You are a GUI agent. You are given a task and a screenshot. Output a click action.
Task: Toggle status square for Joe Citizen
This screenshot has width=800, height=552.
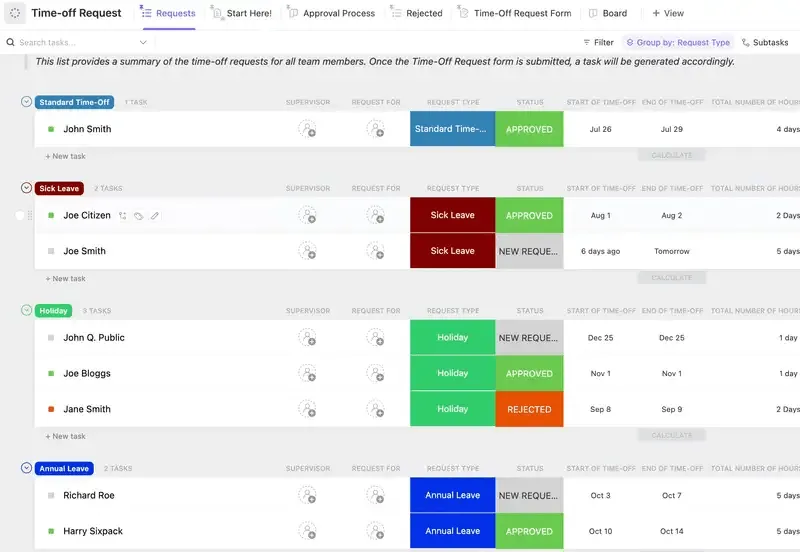(51, 215)
